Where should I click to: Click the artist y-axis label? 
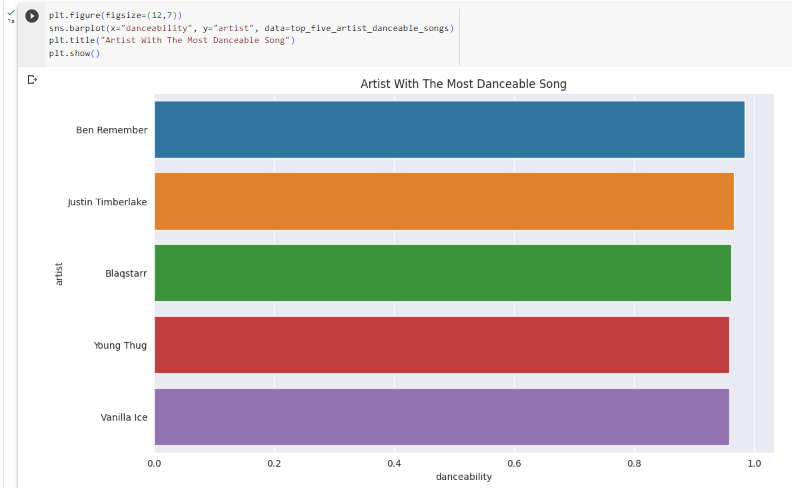[x=59, y=274]
